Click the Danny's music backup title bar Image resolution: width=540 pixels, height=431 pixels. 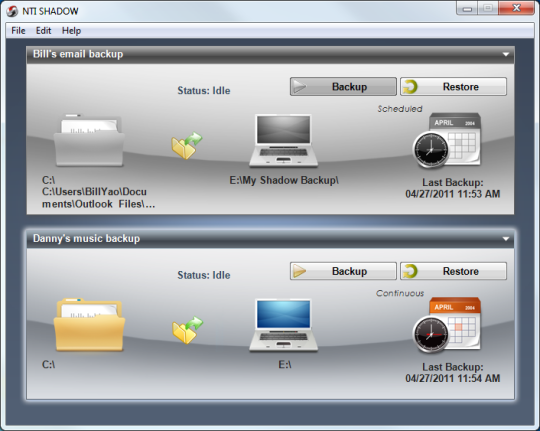[270, 239]
